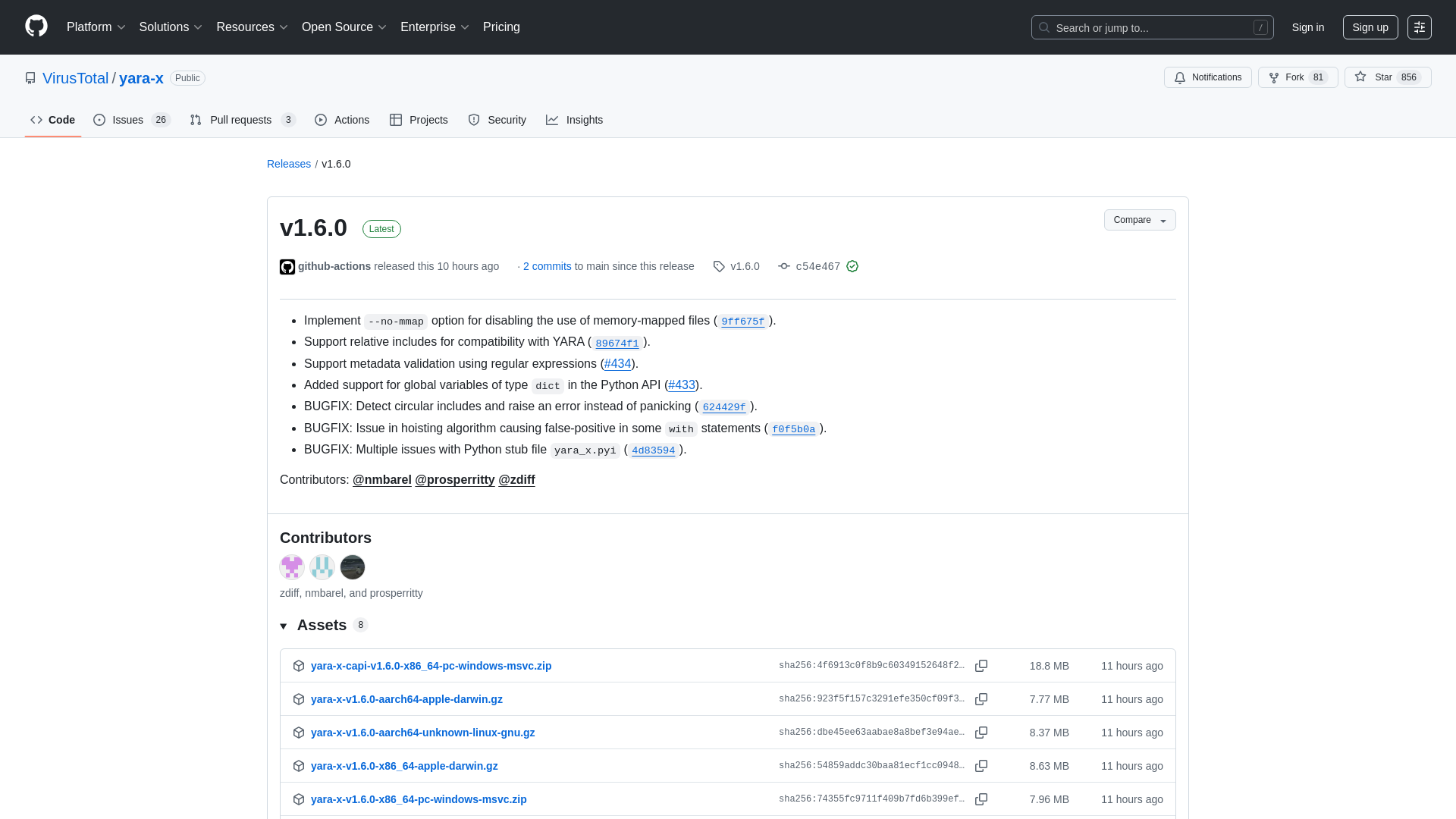Expand the Resources menu

[x=253, y=27]
